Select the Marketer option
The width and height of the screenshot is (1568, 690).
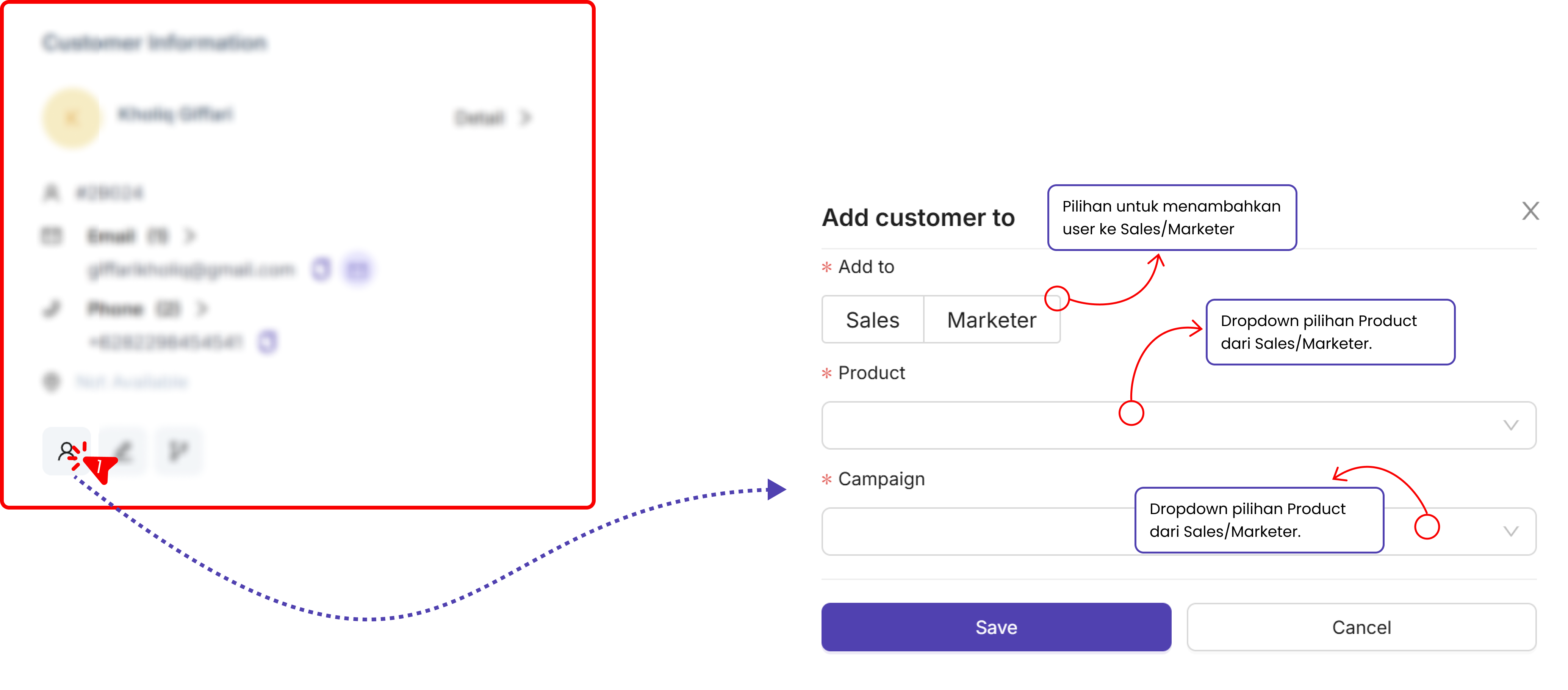point(992,320)
